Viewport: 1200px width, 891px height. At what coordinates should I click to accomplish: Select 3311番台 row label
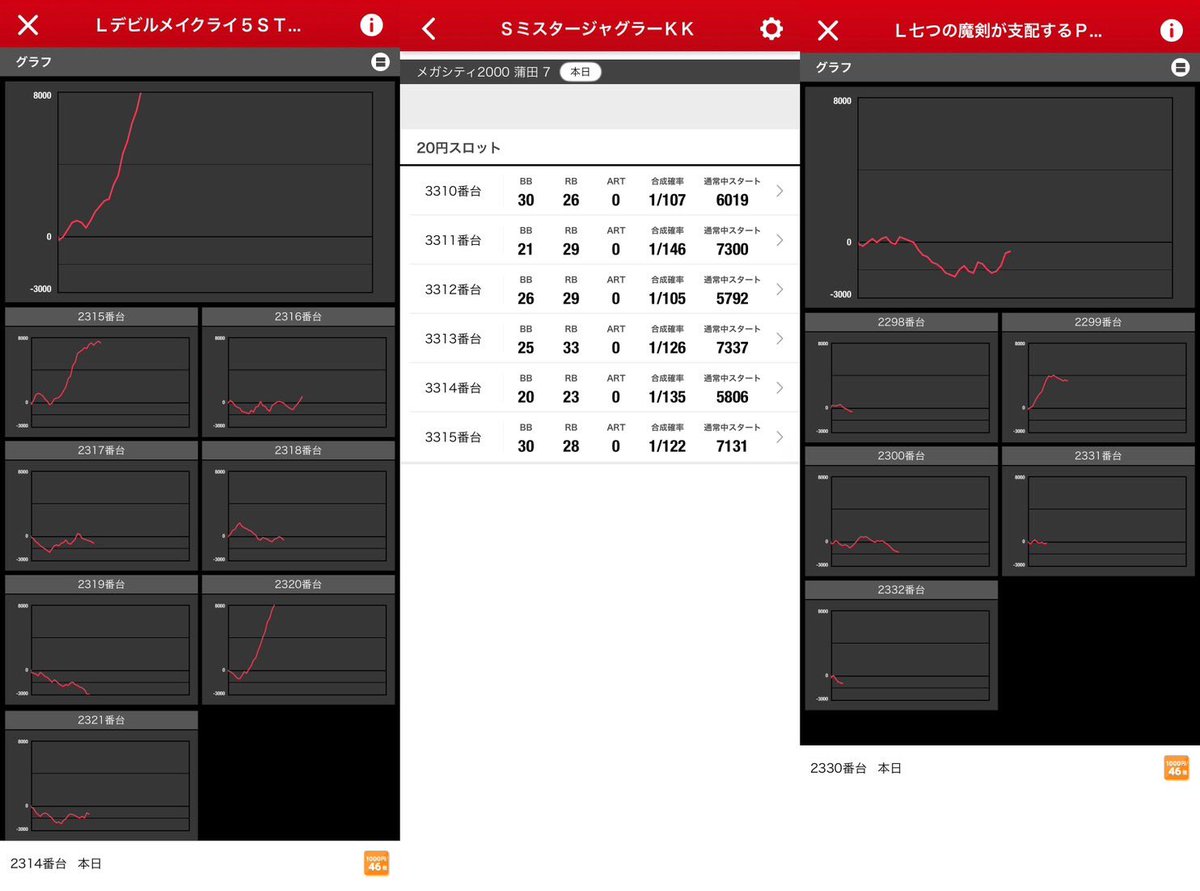(453, 240)
